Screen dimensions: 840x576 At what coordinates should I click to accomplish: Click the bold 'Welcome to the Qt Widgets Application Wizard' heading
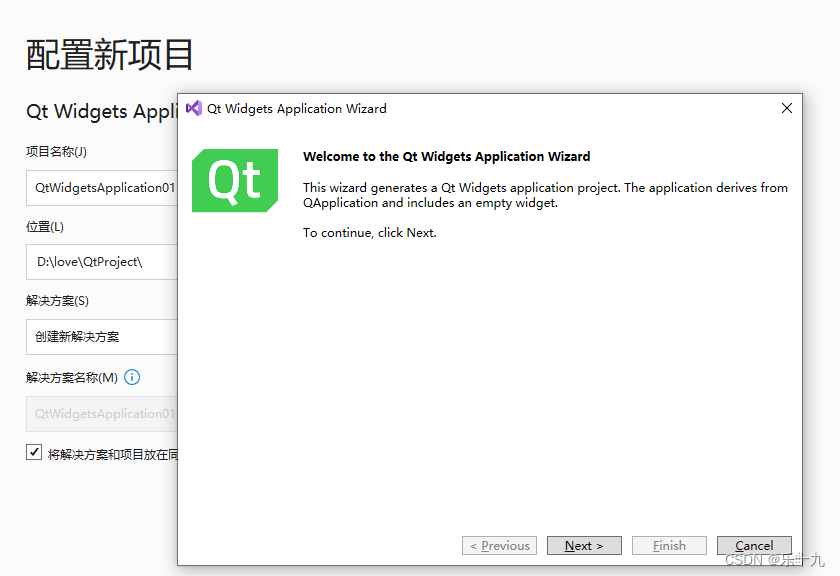446,156
